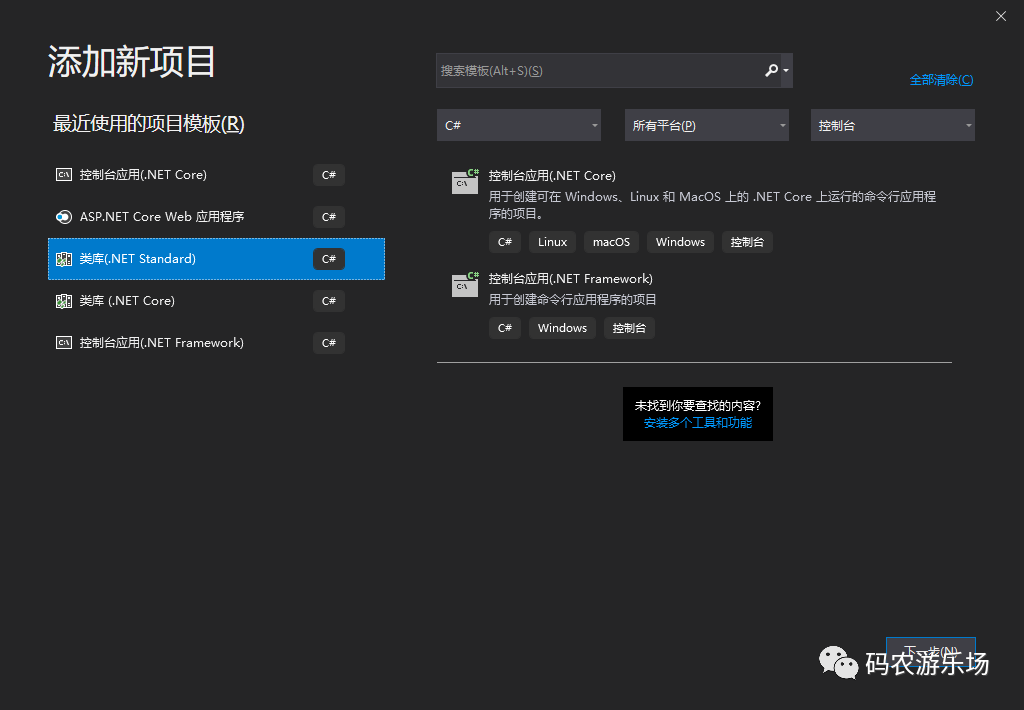Viewport: 1024px width, 710px height.
Task: Select recent template 类库 (.NET Core)
Action: coord(216,301)
